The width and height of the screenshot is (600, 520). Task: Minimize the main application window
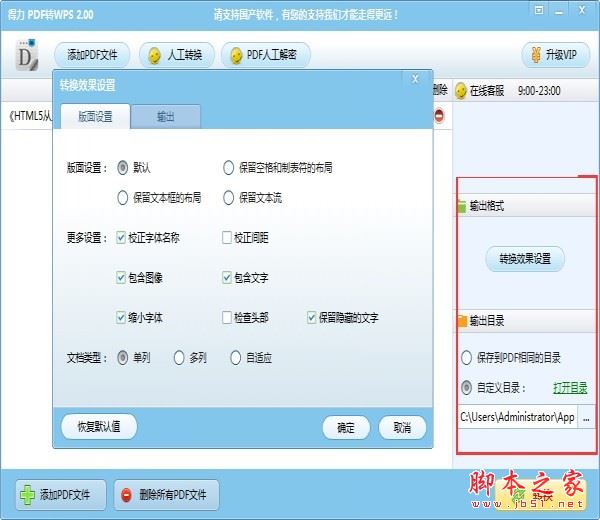pyautogui.click(x=559, y=11)
